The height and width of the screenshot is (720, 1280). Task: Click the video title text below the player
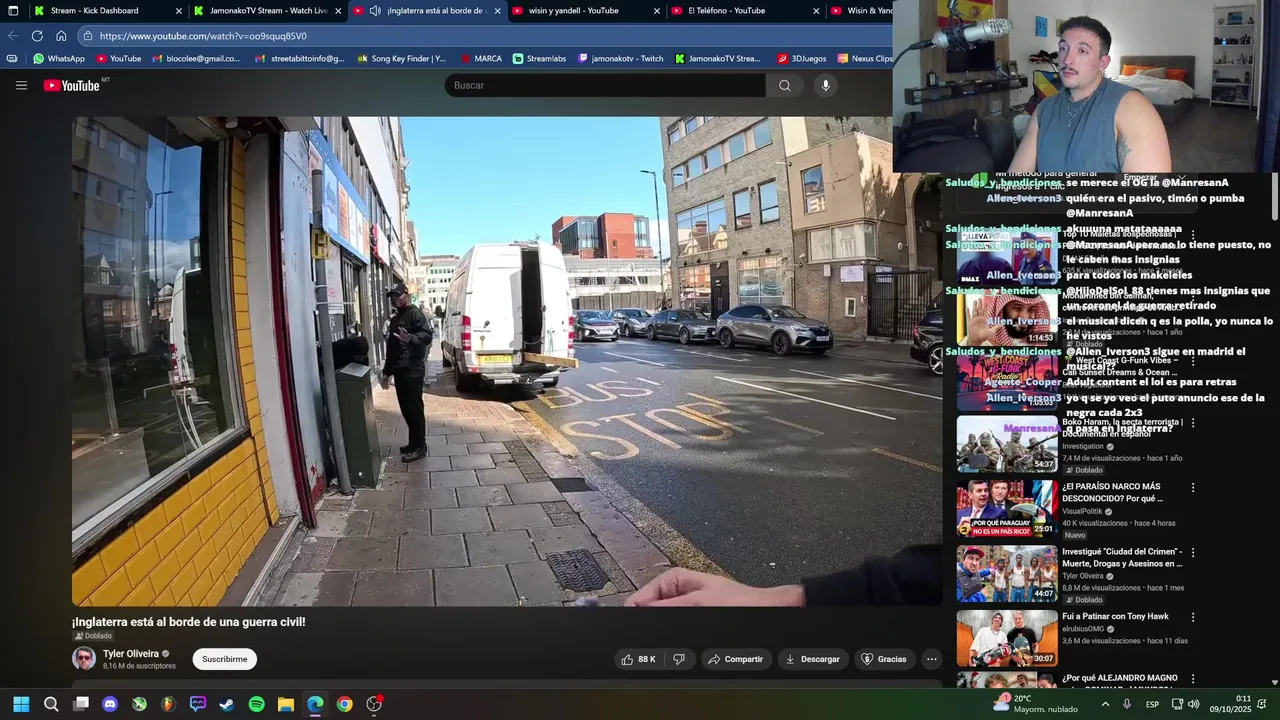189,622
